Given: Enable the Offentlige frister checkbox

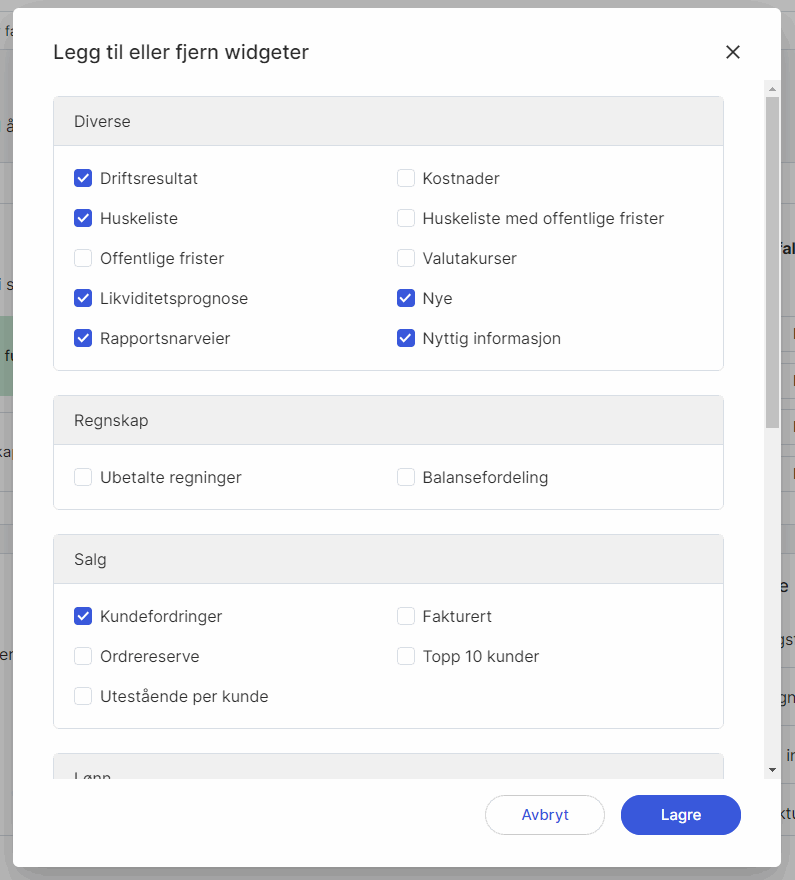Looking at the screenshot, I should 83,258.
